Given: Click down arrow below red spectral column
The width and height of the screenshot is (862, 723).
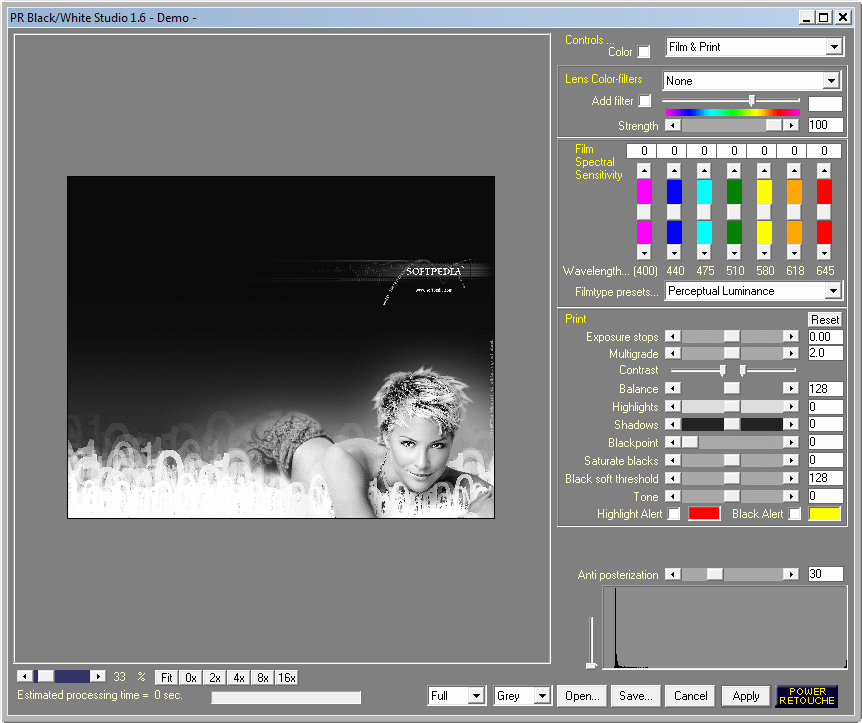Looking at the screenshot, I should (824, 252).
